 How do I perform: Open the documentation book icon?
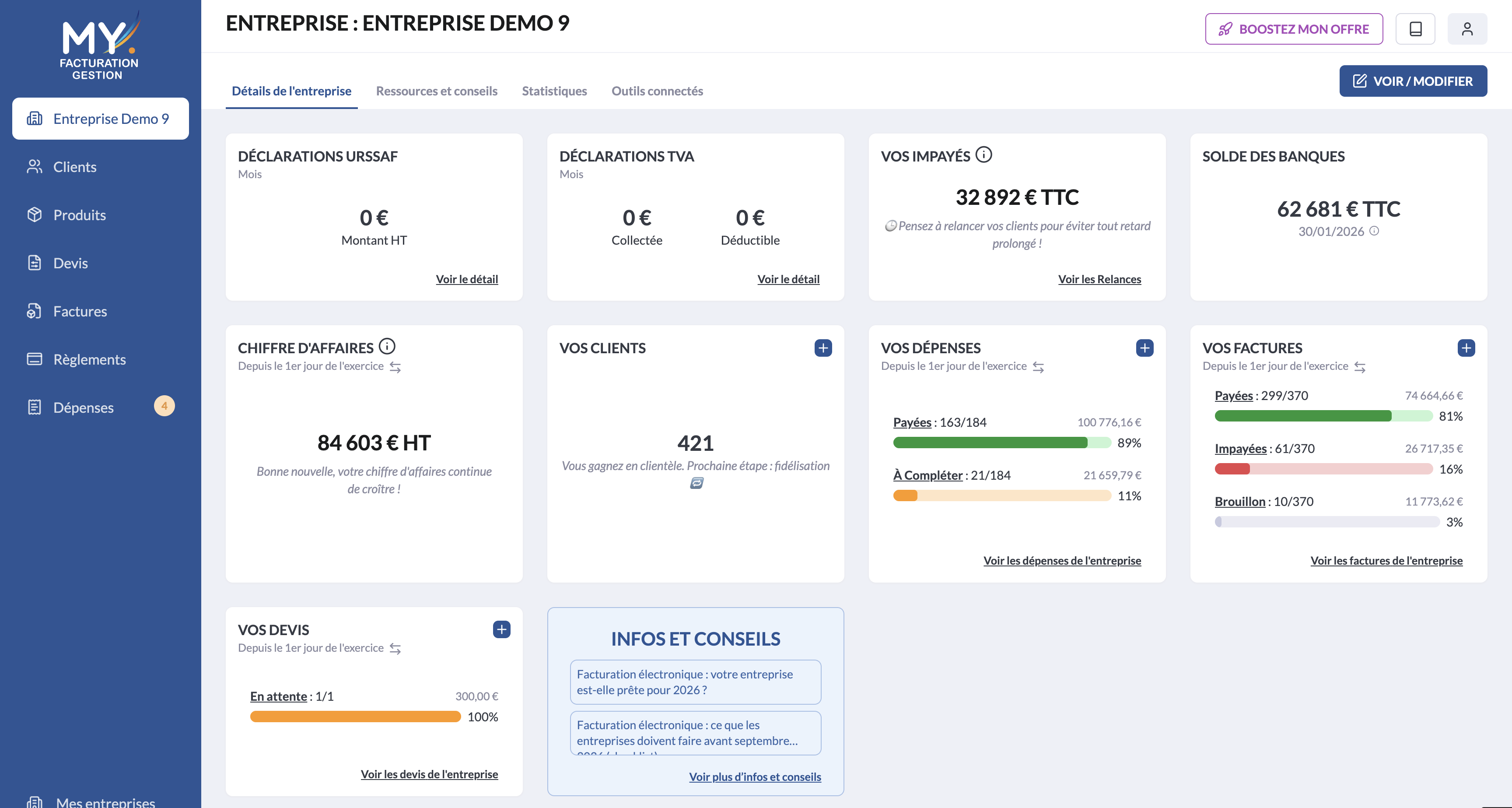click(x=1415, y=29)
